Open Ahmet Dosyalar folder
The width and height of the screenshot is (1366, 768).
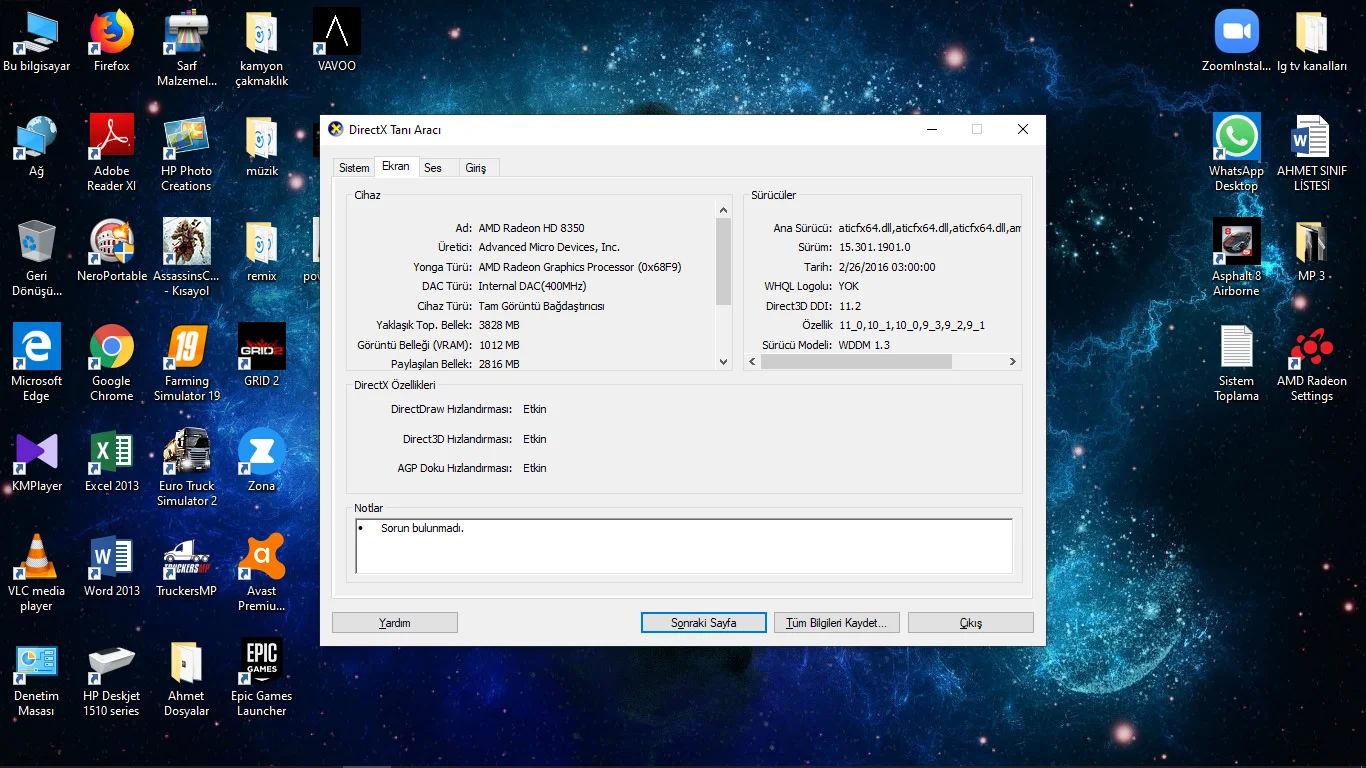coord(187,679)
